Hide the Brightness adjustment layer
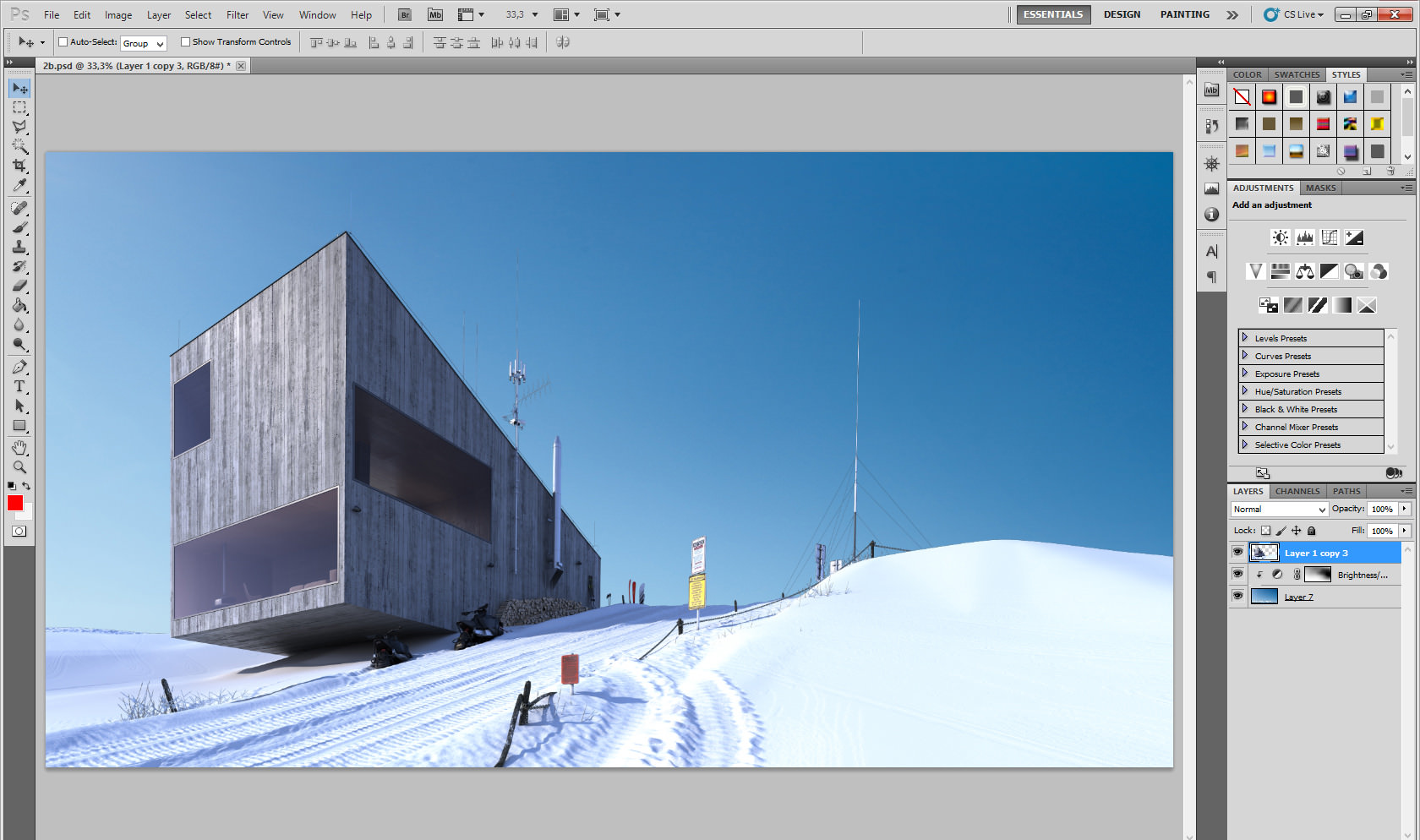Viewport: 1420px width, 840px height. pyautogui.click(x=1237, y=575)
